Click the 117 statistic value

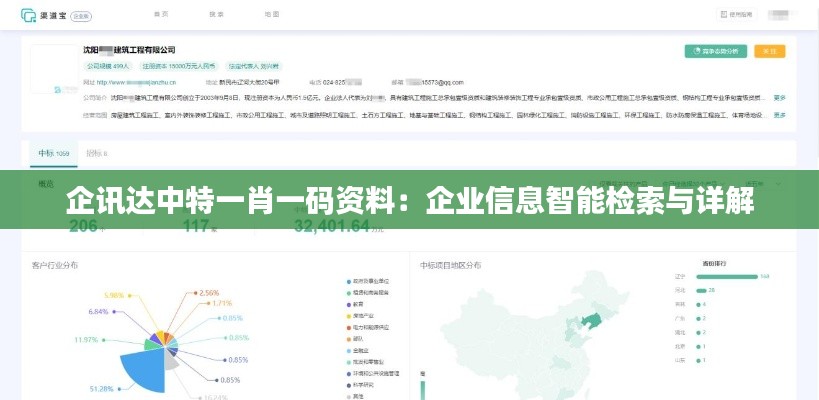point(196,227)
